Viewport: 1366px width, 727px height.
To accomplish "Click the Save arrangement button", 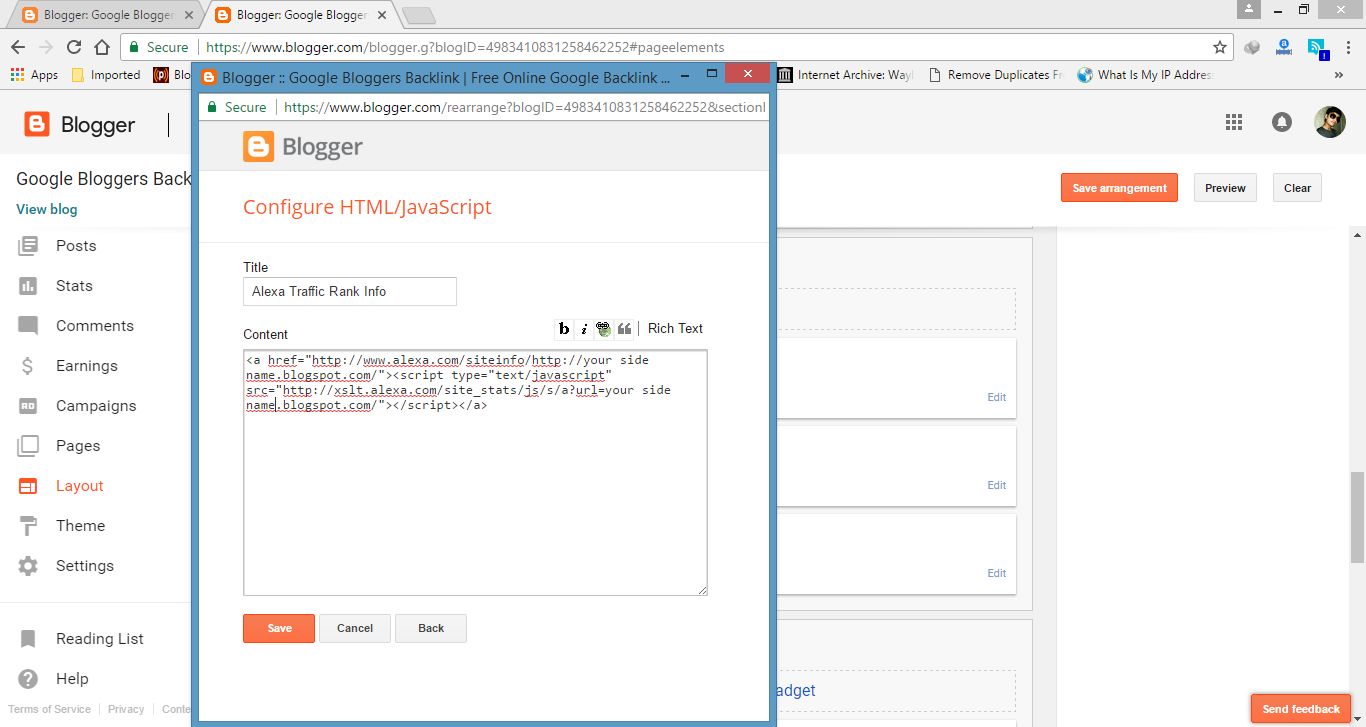I will click(x=1119, y=188).
